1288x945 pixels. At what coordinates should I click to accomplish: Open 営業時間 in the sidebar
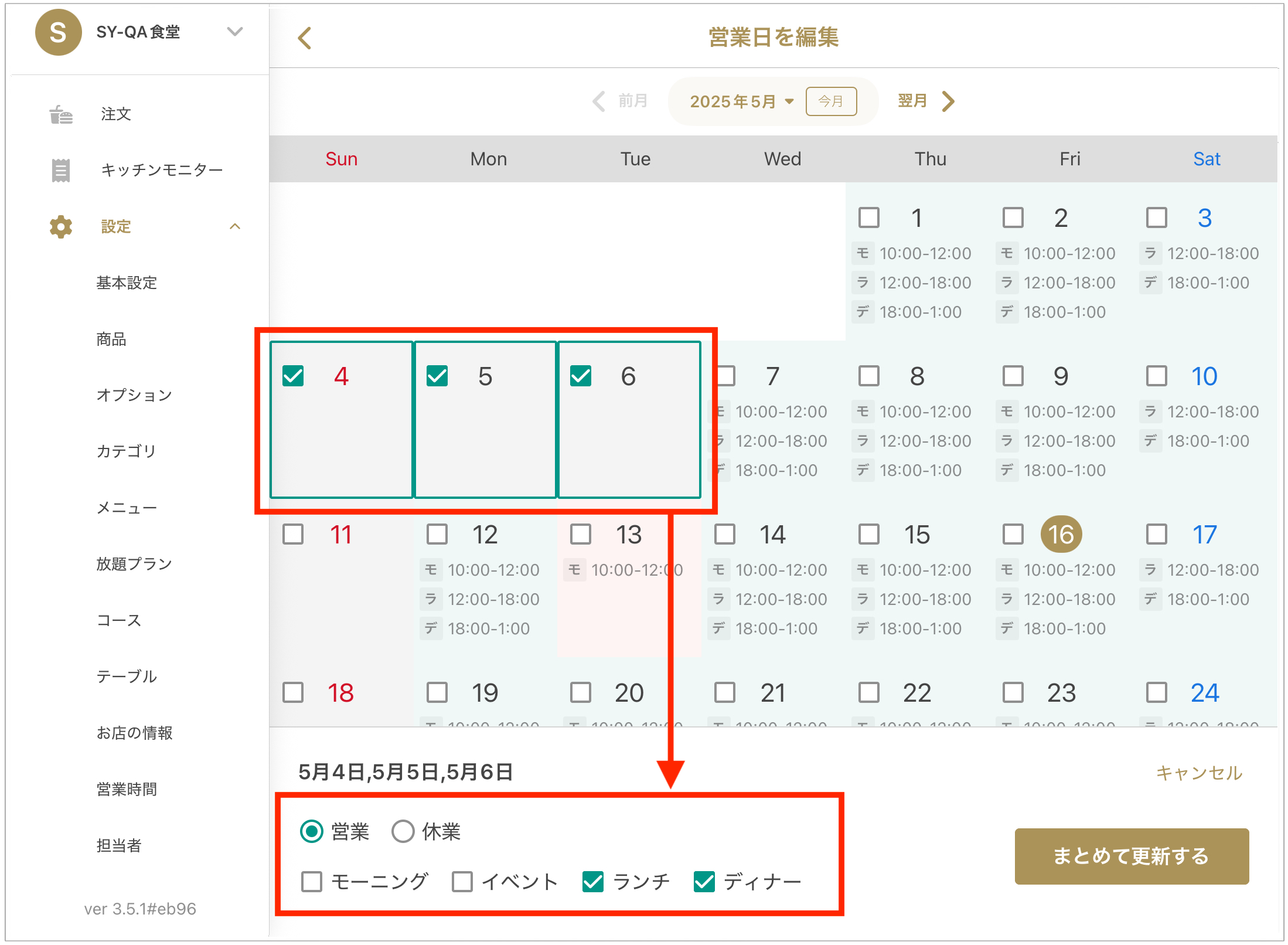pos(127,789)
